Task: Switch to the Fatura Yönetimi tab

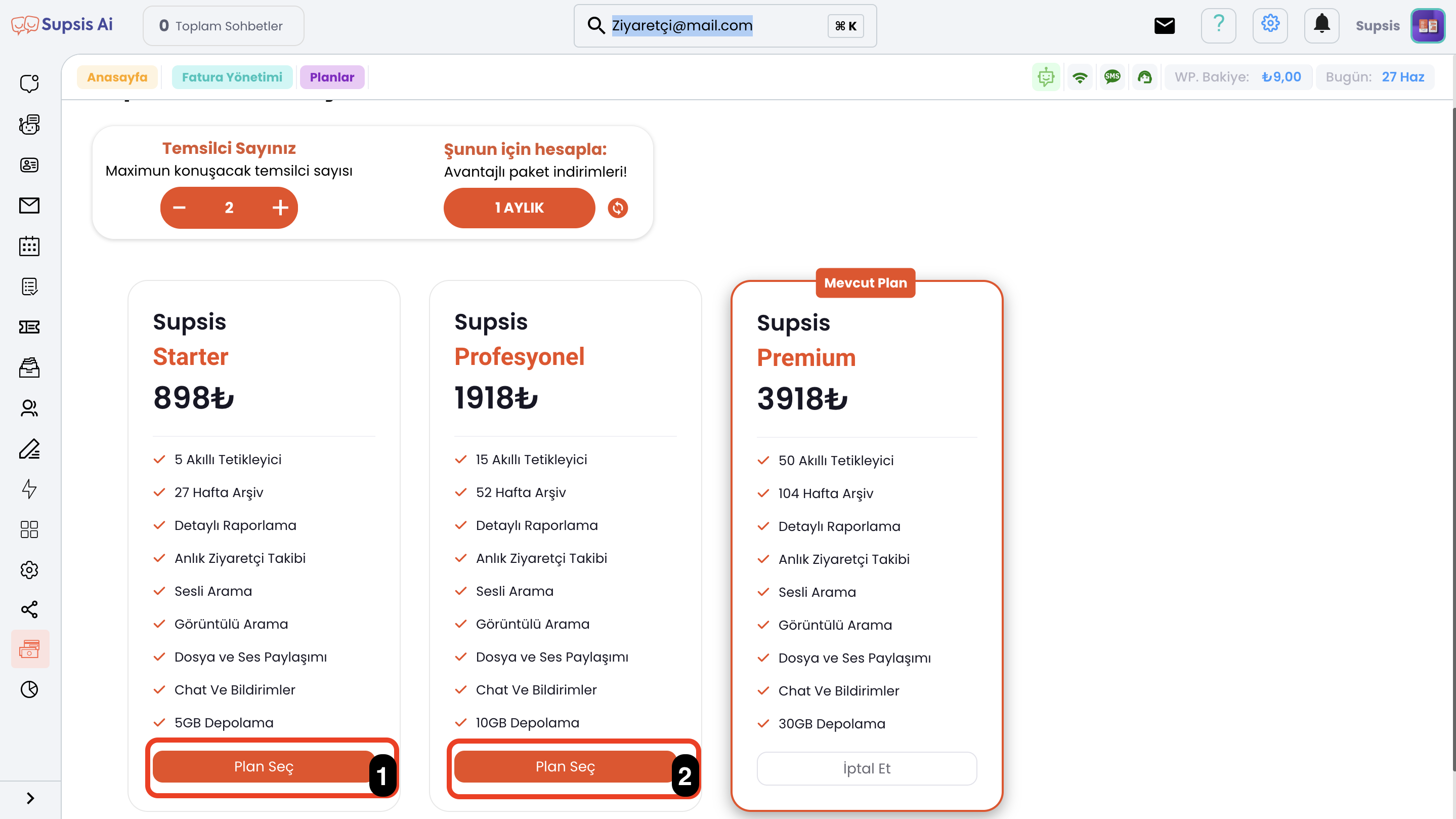Action: point(232,77)
